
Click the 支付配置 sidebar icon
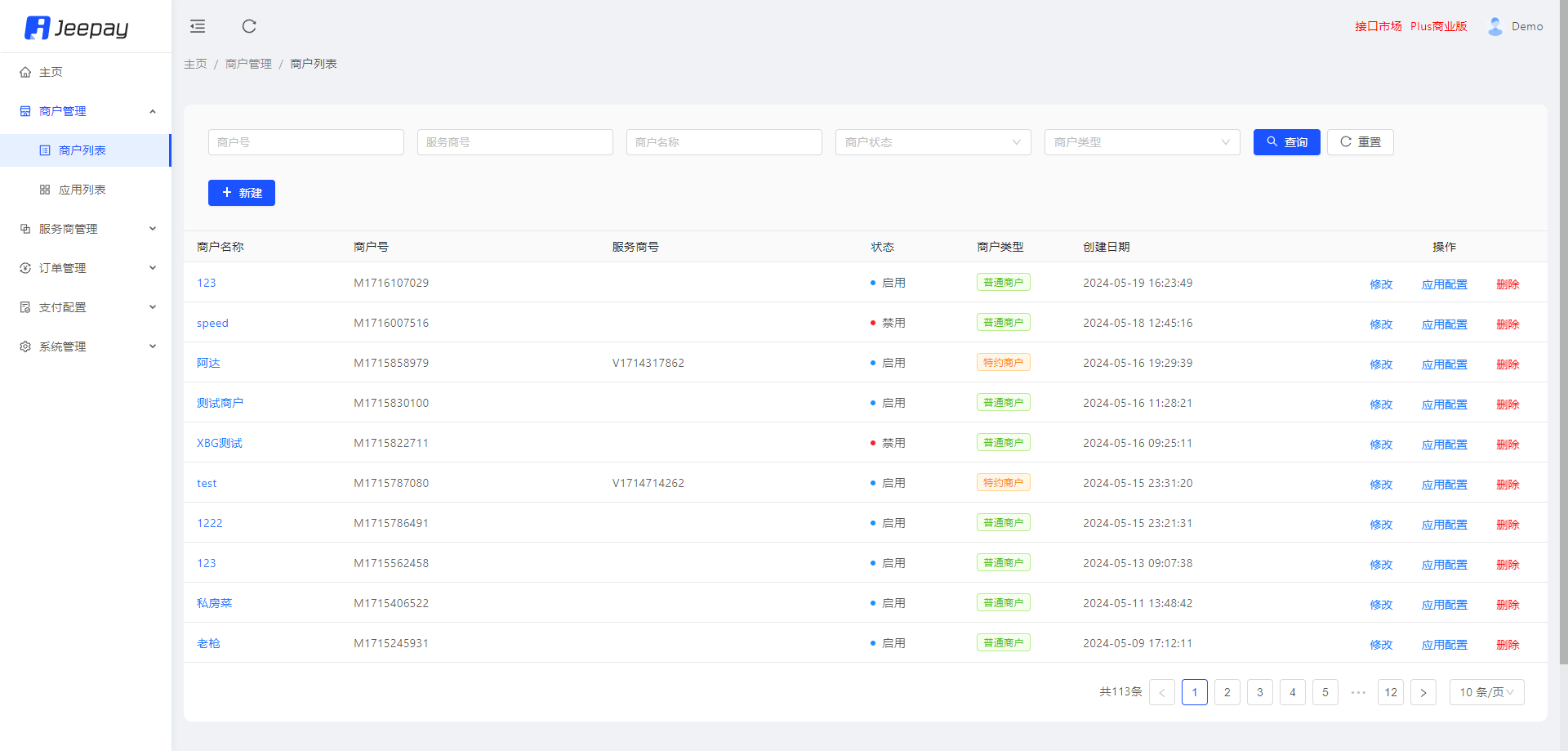click(x=25, y=307)
